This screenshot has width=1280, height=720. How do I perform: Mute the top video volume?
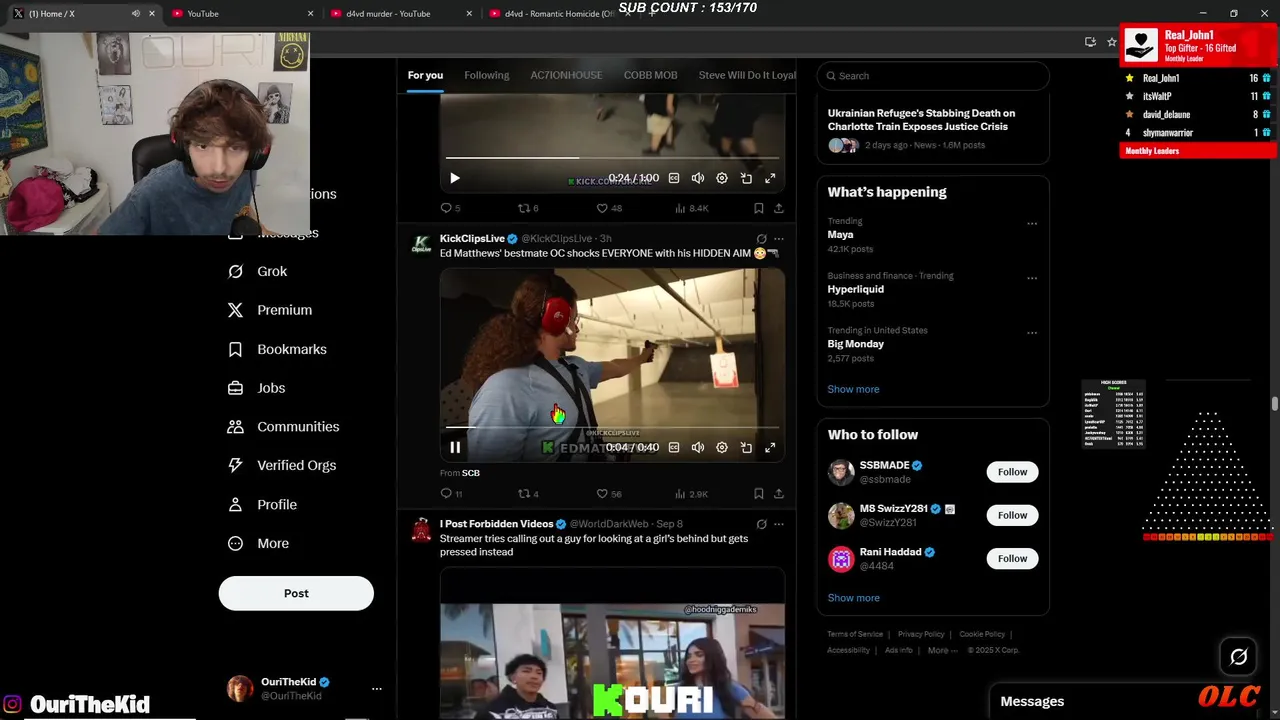(698, 178)
